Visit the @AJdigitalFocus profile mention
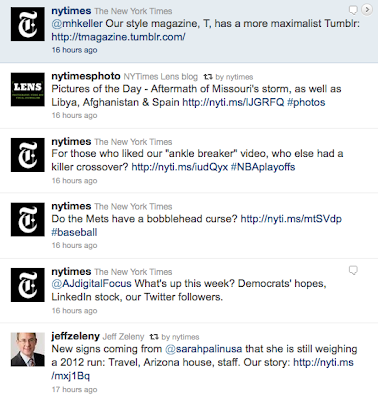Image resolution: width=378 pixels, height=400 pixels. point(92,284)
